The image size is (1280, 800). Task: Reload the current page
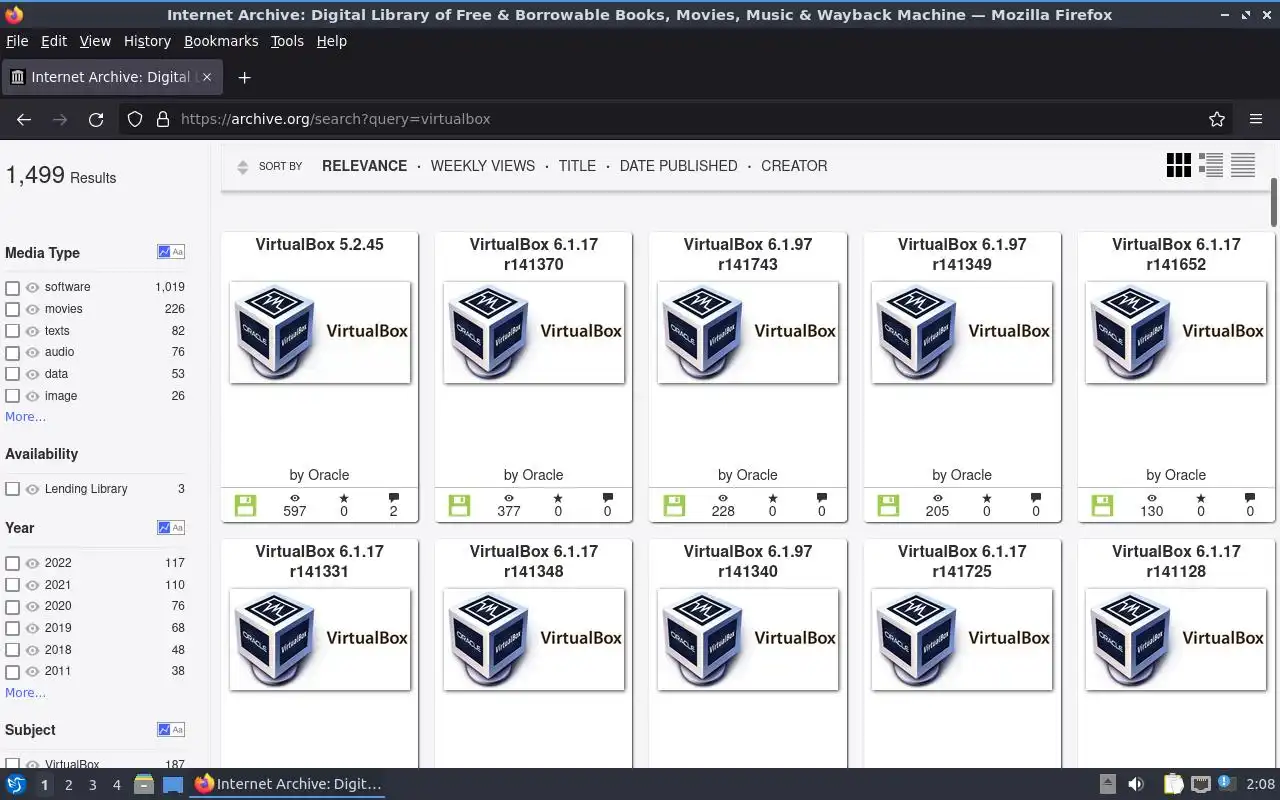96,119
